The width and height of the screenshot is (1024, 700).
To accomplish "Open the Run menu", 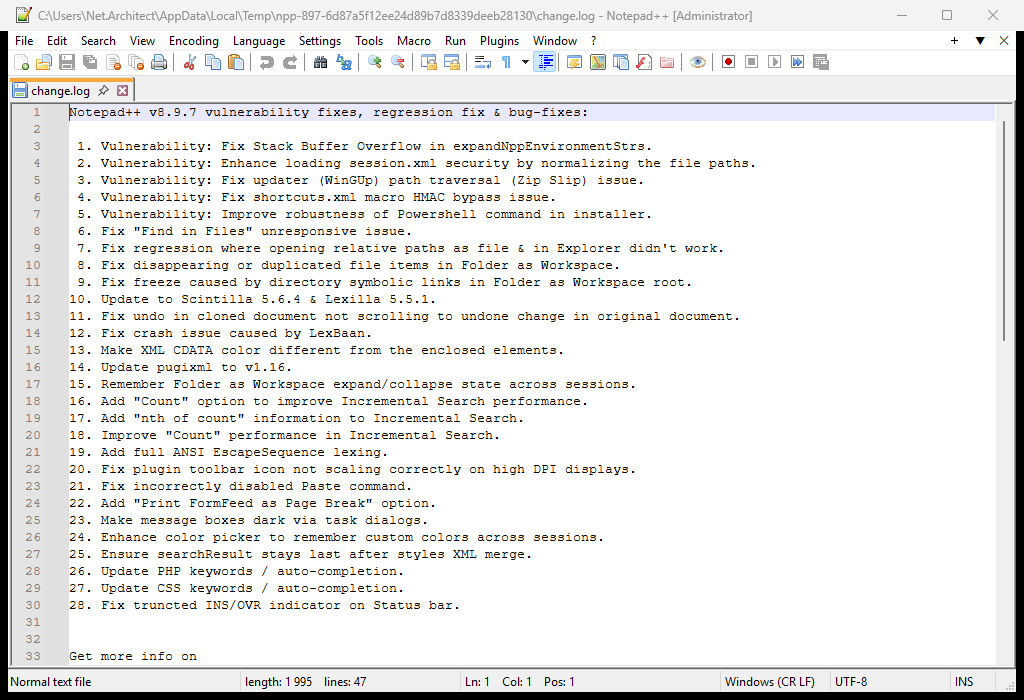I will (x=455, y=40).
